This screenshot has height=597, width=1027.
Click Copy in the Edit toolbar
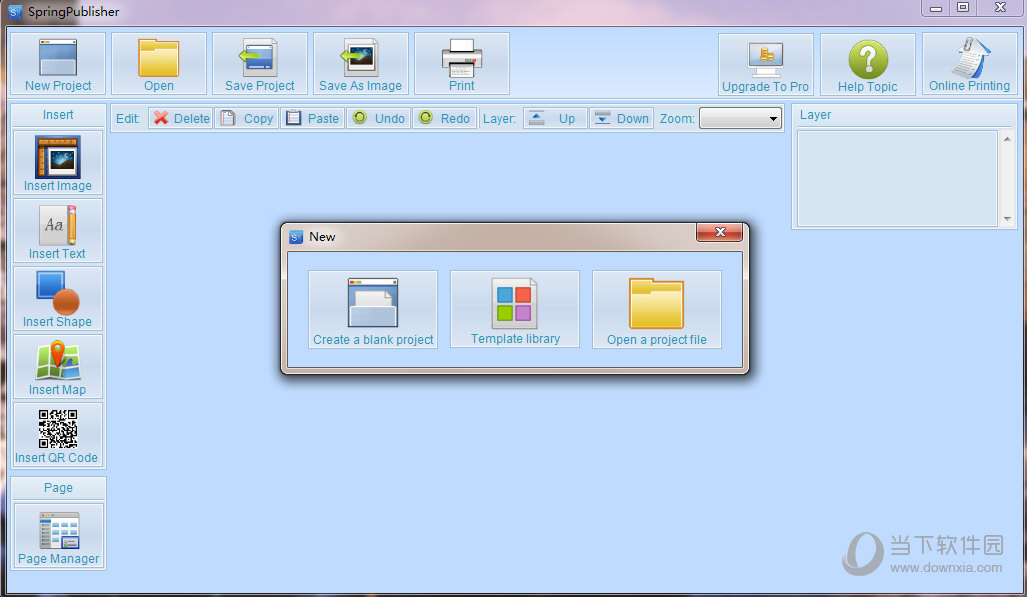(x=247, y=118)
